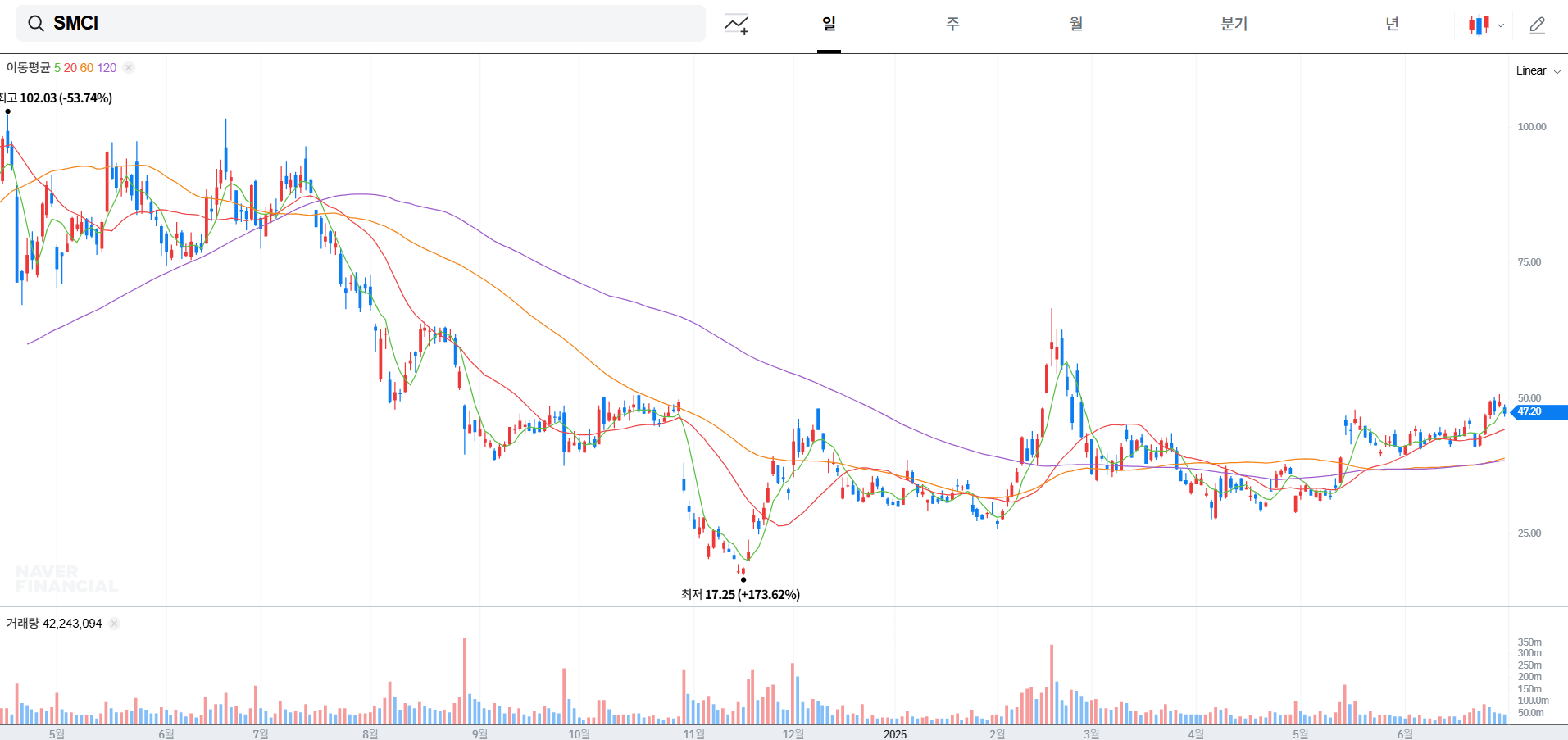Click the 최저 17.25 low marker label
1568x740 pixels.
(x=740, y=594)
